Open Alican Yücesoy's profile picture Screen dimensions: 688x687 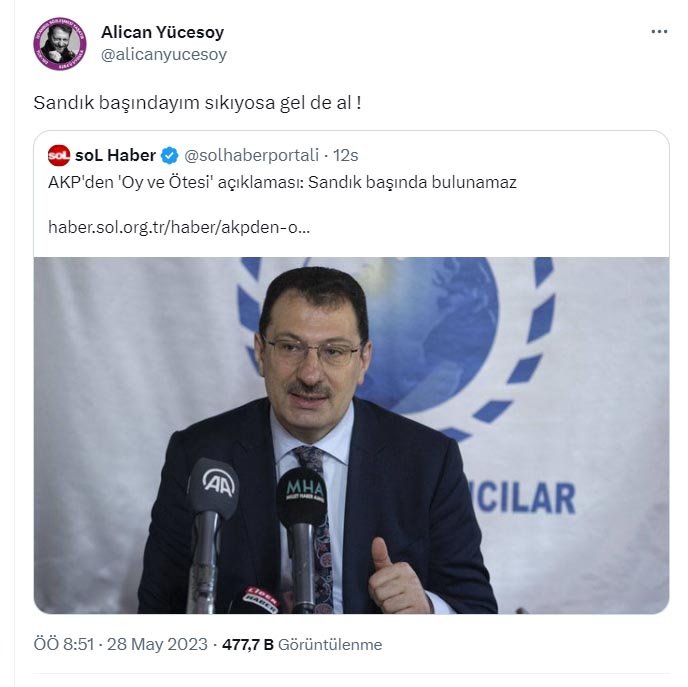(x=60, y=44)
